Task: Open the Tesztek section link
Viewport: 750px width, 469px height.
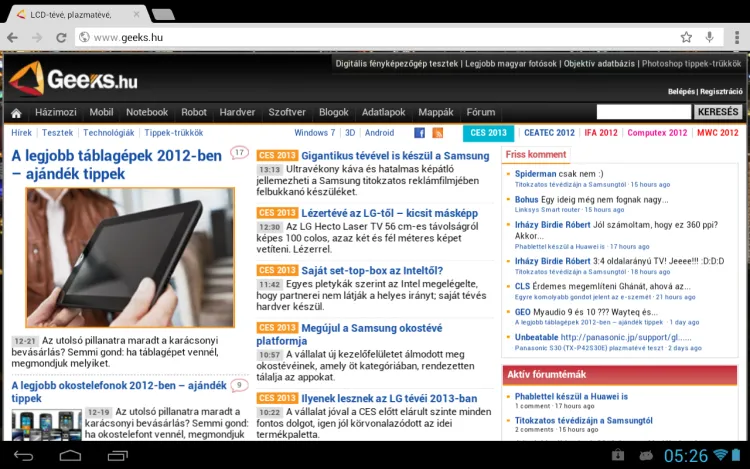Action: tap(57, 133)
